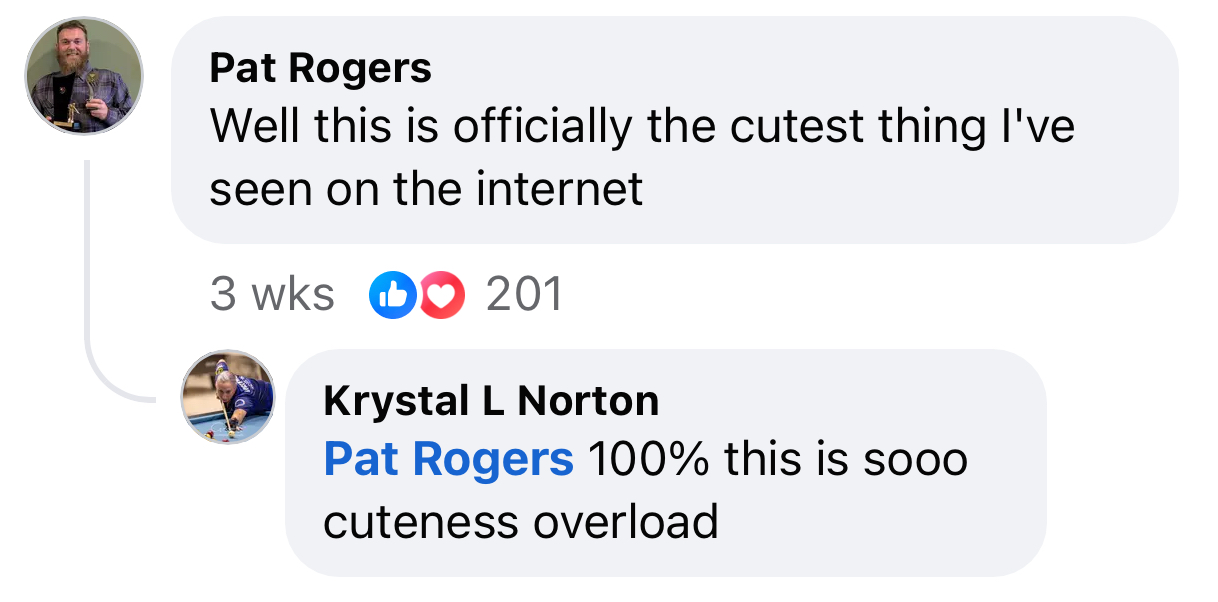Follow the blue Pat Rogers mention link
This screenshot has width=1218, height=602.
point(448,459)
